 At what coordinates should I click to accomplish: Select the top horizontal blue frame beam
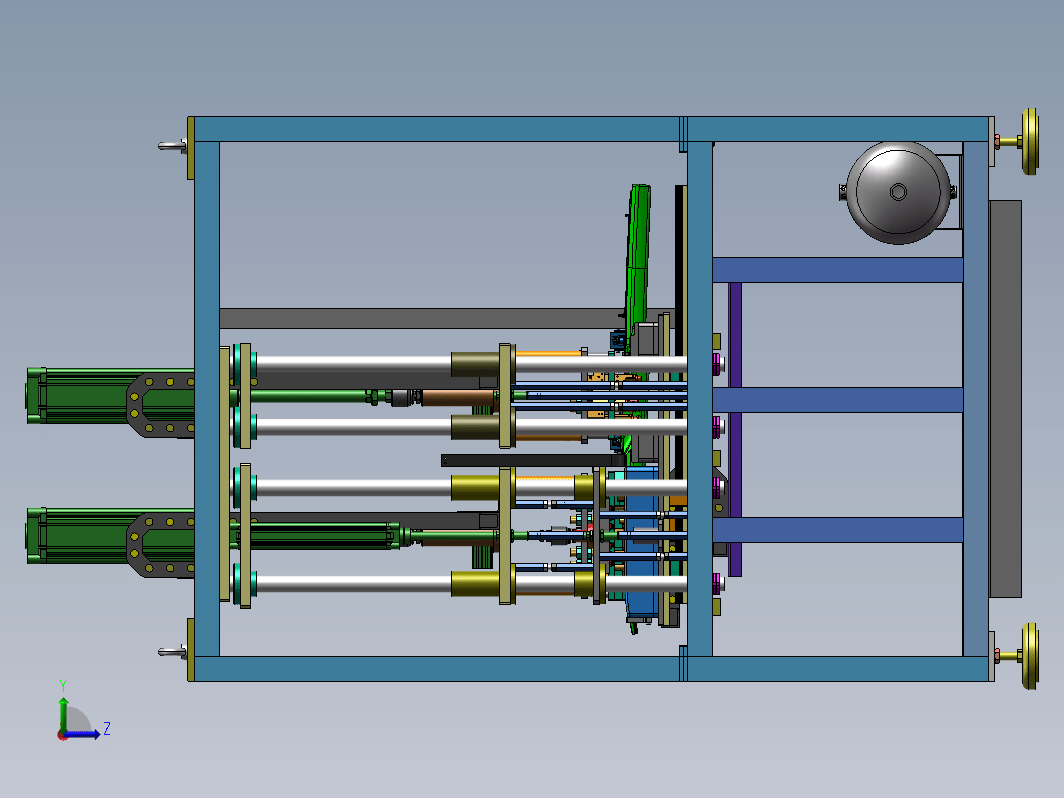pos(590,129)
